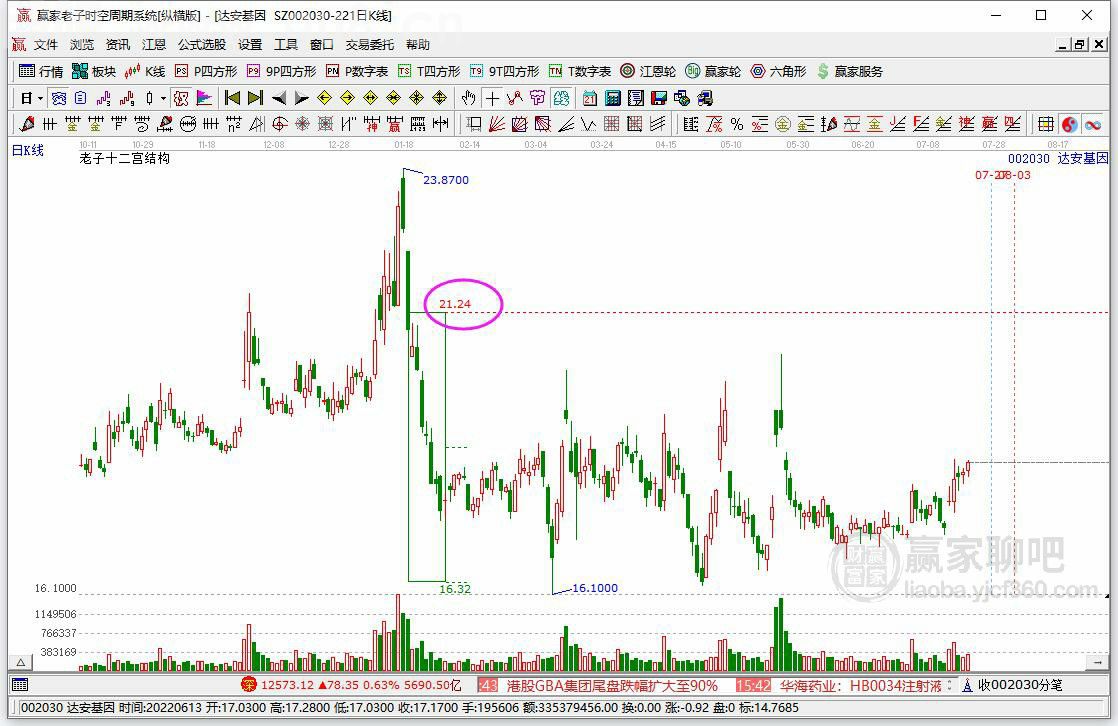Viewport: 1118px width, 726px height.
Task: Open the 公式选股 menu
Action: point(202,45)
